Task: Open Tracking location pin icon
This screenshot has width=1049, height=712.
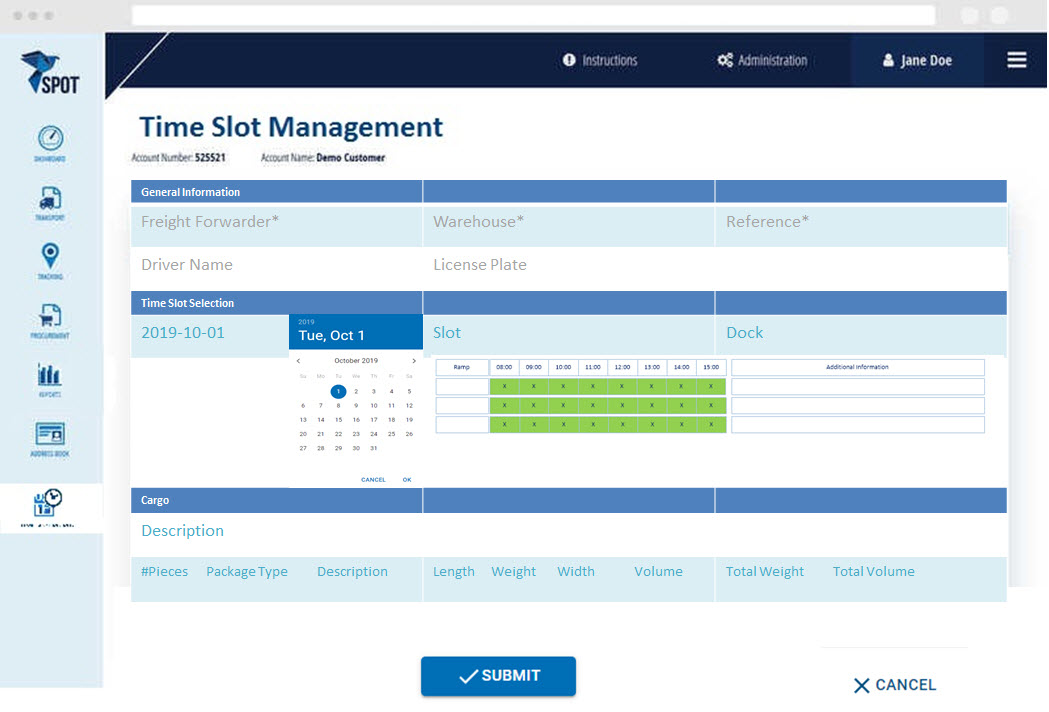Action: [x=50, y=257]
